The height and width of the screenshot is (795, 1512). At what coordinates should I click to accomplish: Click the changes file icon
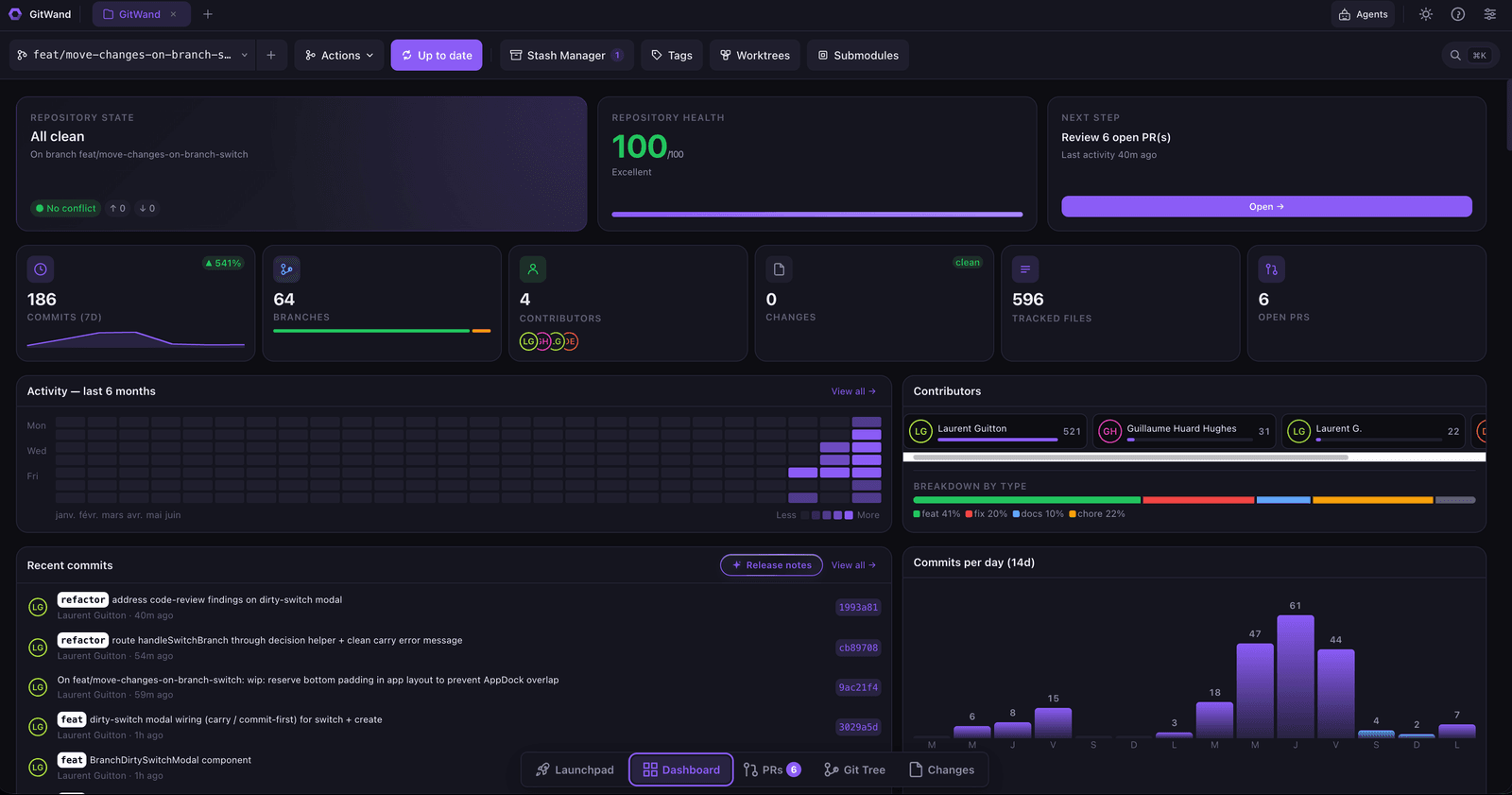pos(779,269)
